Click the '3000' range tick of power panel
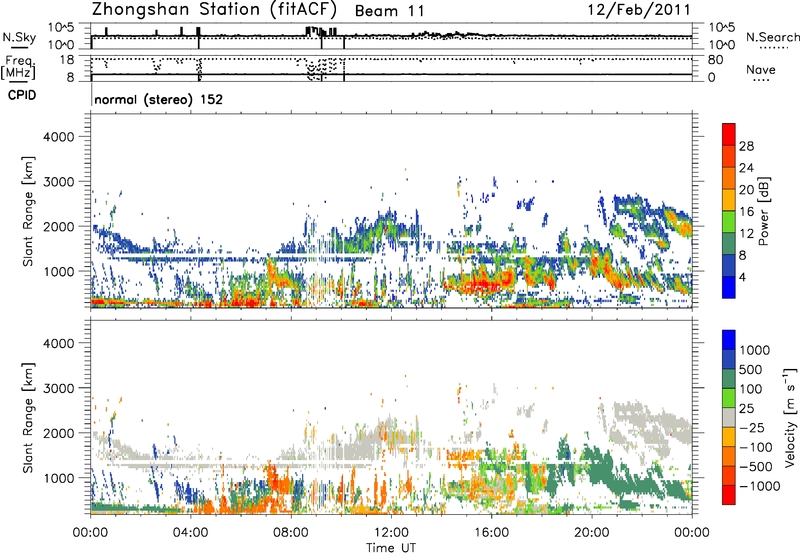This screenshot has height=554, width=800. click(x=59, y=182)
